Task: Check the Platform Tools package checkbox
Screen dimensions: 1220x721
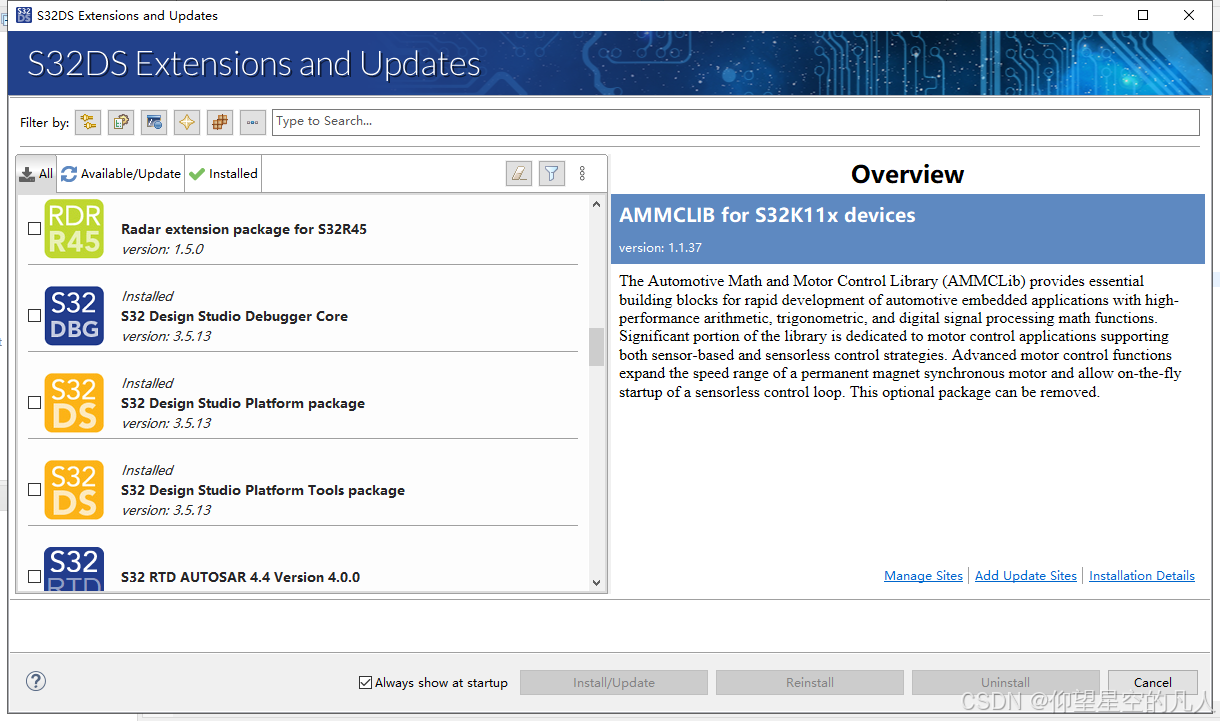Action: [x=34, y=490]
